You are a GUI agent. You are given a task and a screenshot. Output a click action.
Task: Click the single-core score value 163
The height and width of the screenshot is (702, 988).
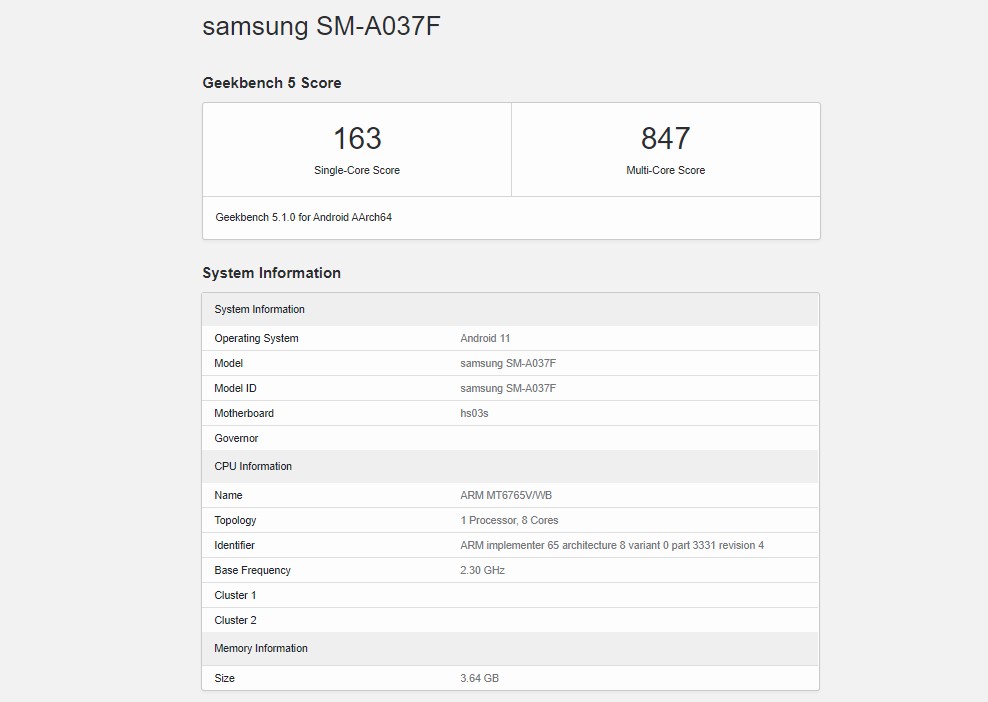click(x=357, y=138)
